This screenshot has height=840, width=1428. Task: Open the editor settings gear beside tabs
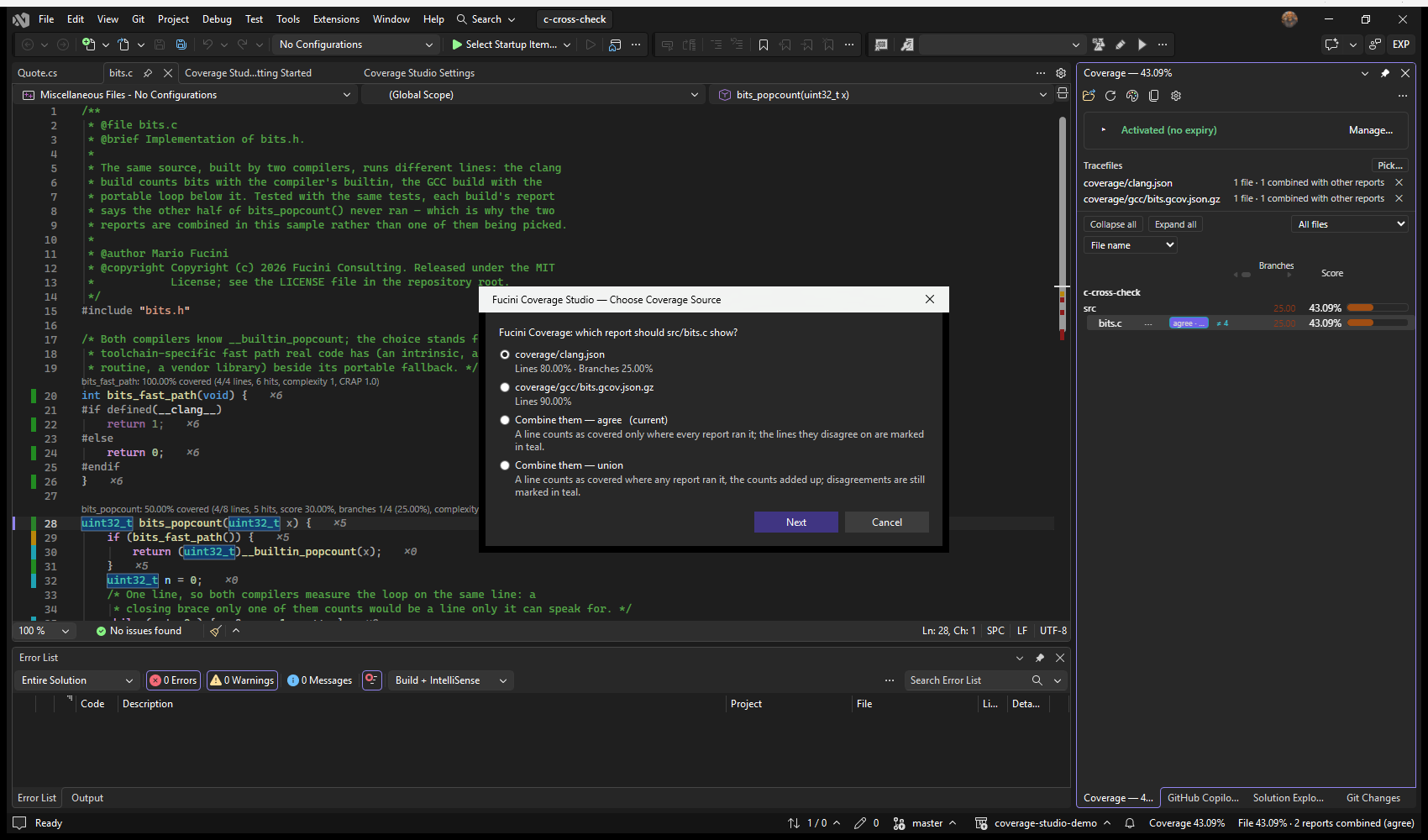point(1061,73)
